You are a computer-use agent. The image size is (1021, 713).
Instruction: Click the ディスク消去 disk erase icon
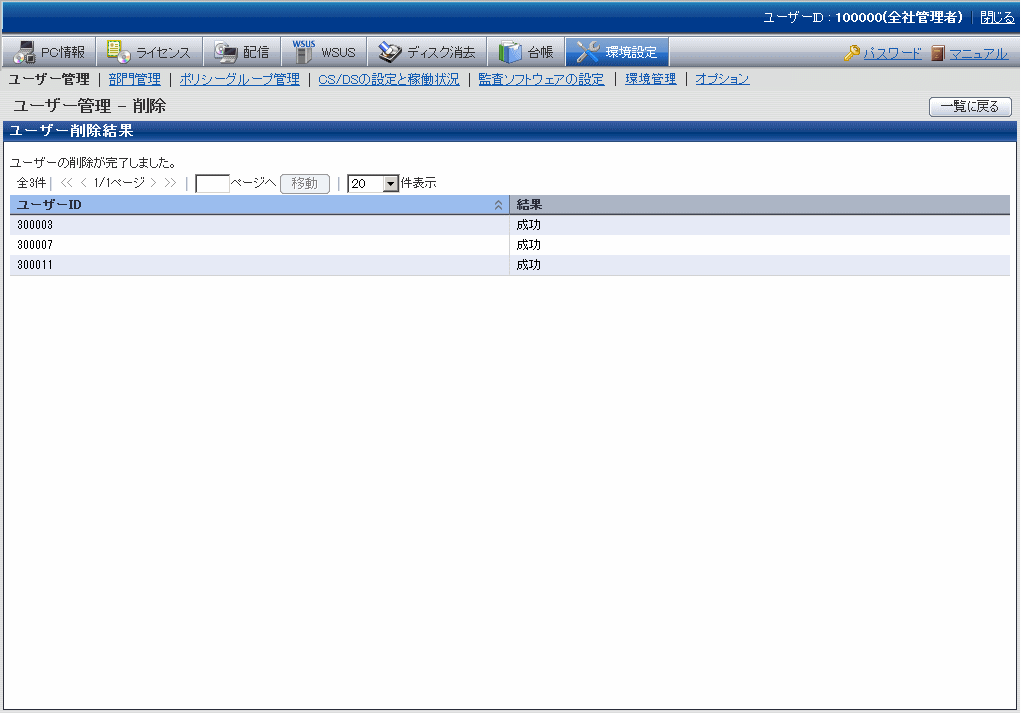pos(389,52)
